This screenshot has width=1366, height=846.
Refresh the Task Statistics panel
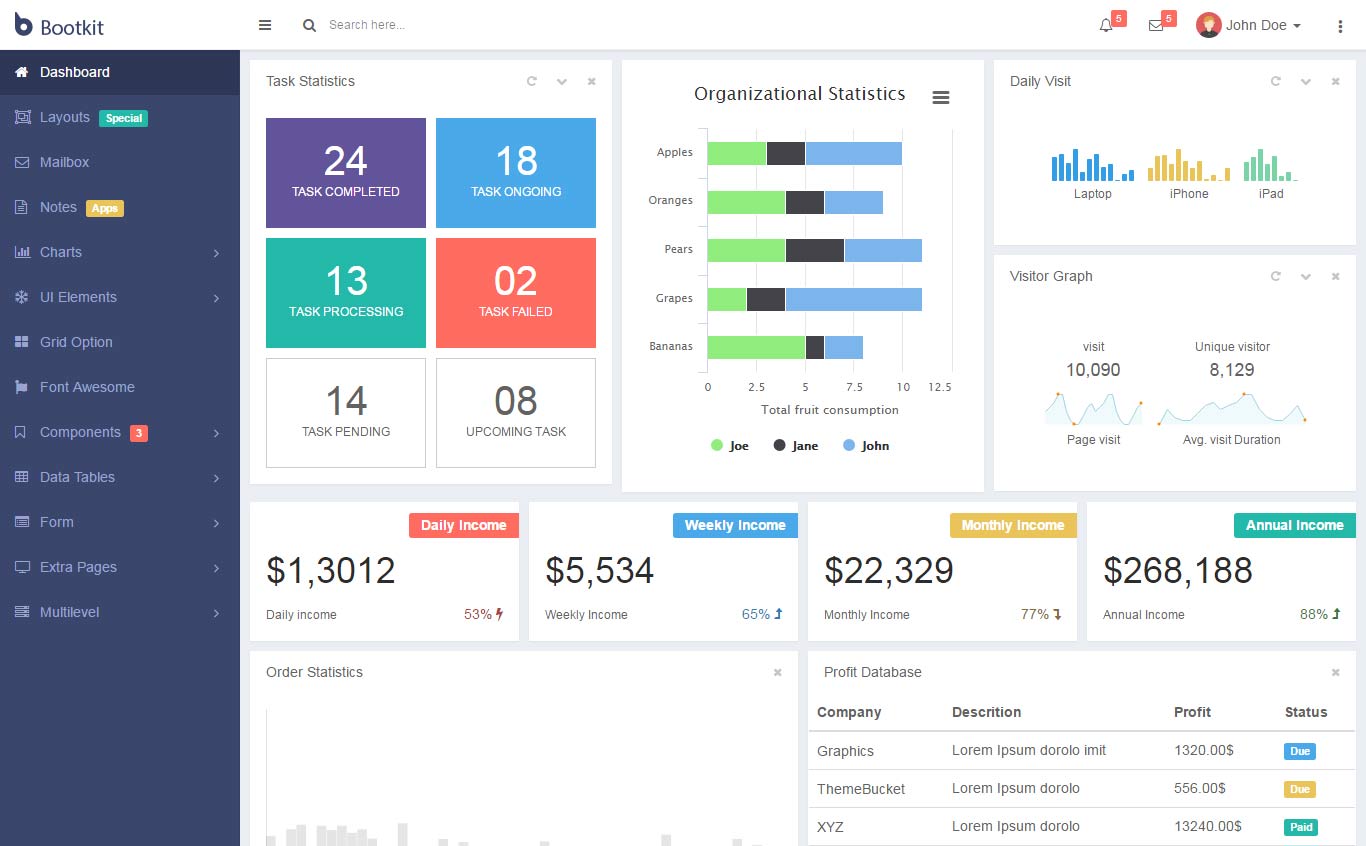pyautogui.click(x=532, y=82)
